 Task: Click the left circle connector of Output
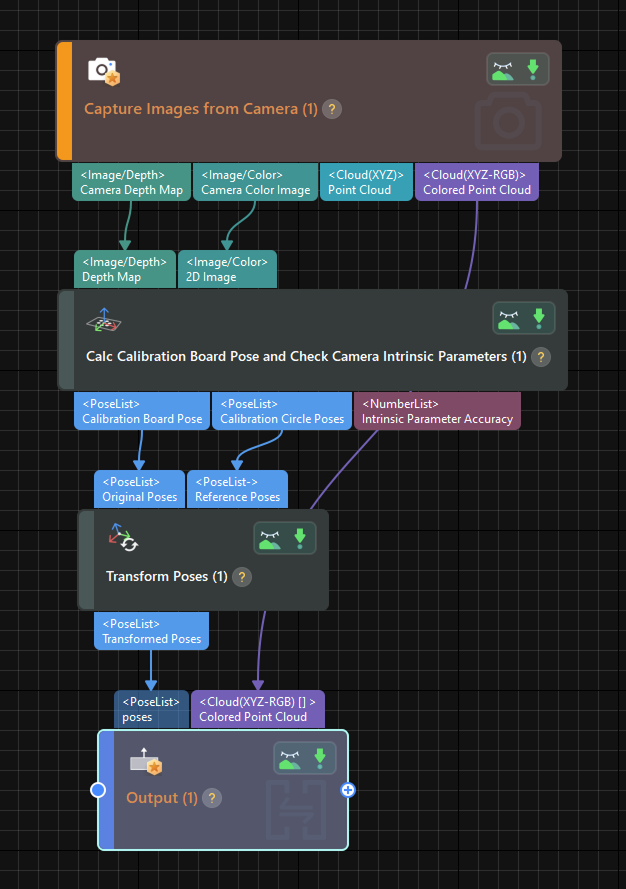[x=98, y=790]
